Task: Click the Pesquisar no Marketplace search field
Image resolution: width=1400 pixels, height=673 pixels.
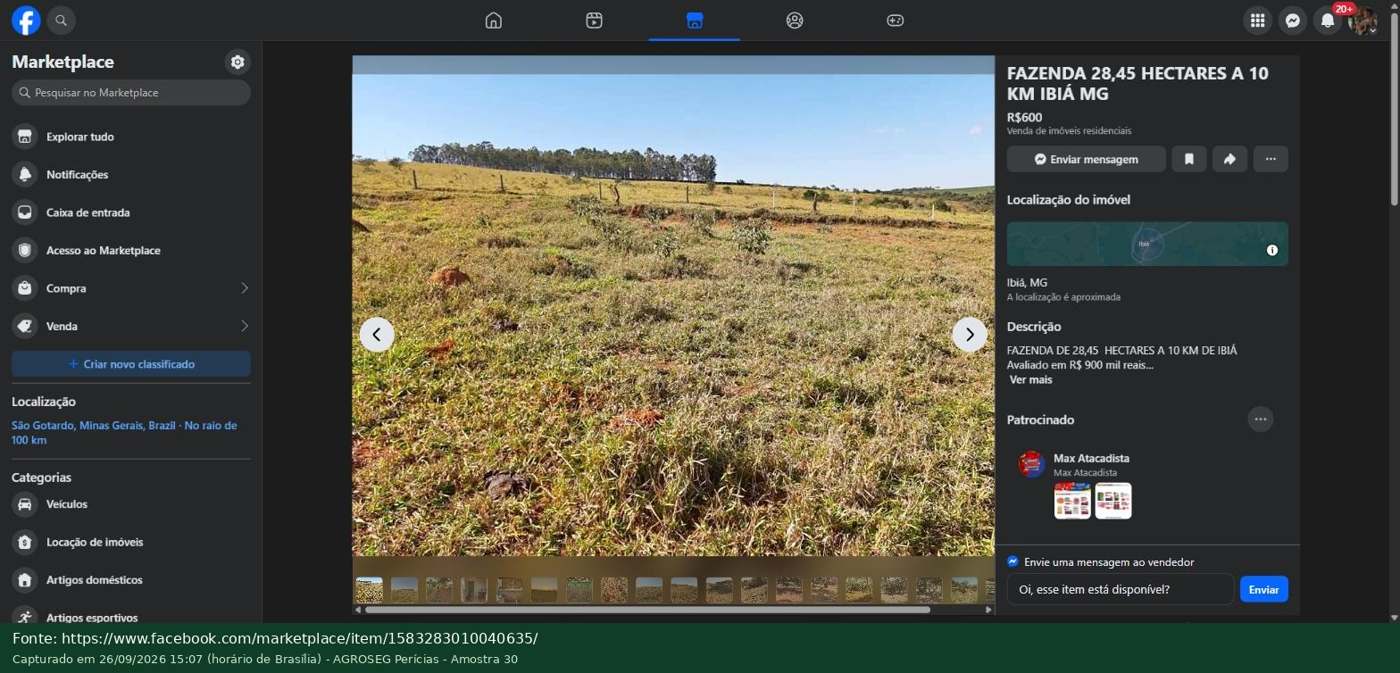Action: (x=131, y=92)
